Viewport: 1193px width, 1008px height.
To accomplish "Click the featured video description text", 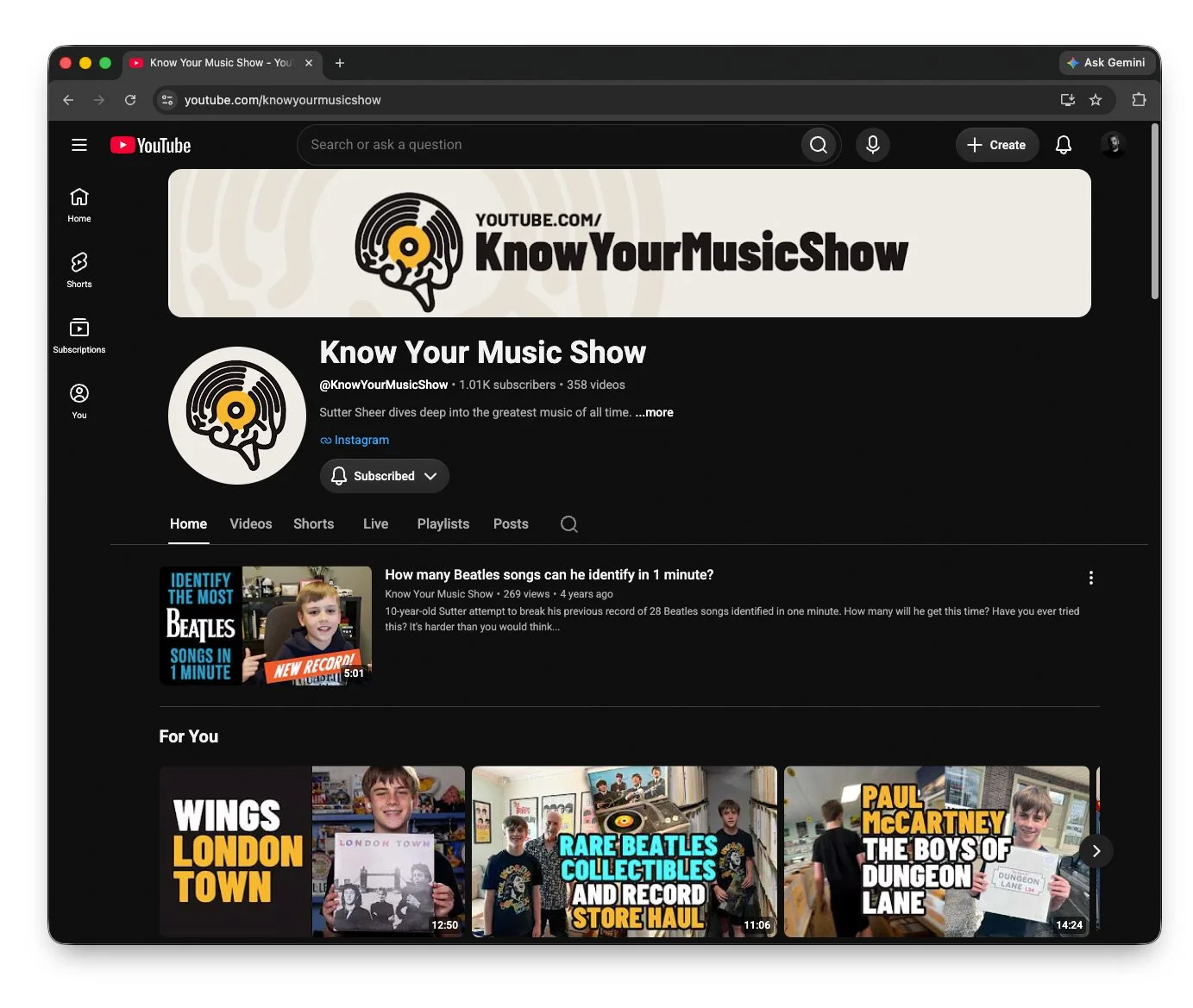I will 732,619.
